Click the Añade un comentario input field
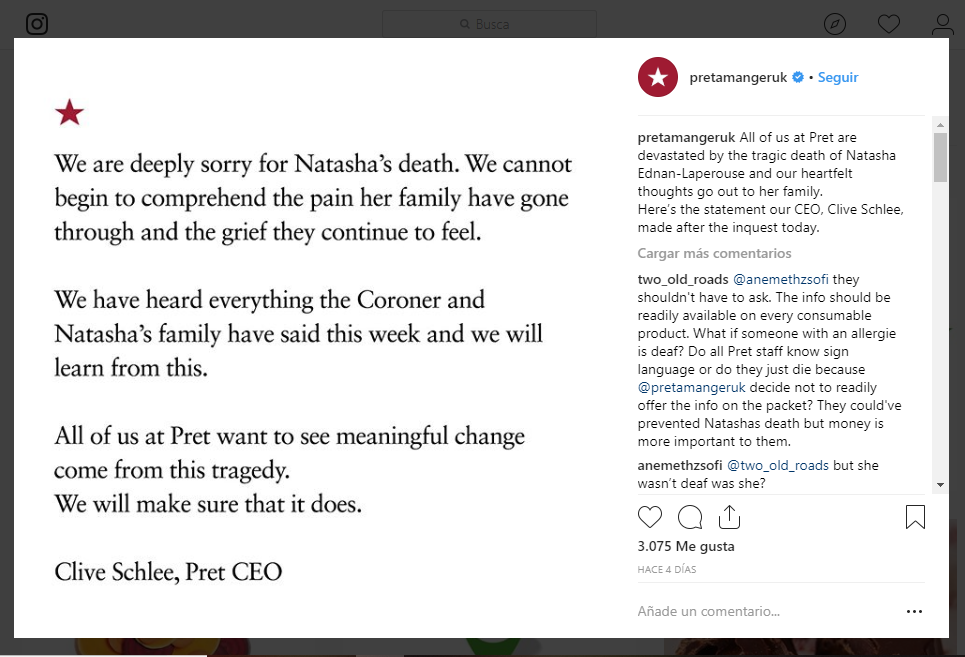The width and height of the screenshot is (965, 657). [x=760, y=611]
